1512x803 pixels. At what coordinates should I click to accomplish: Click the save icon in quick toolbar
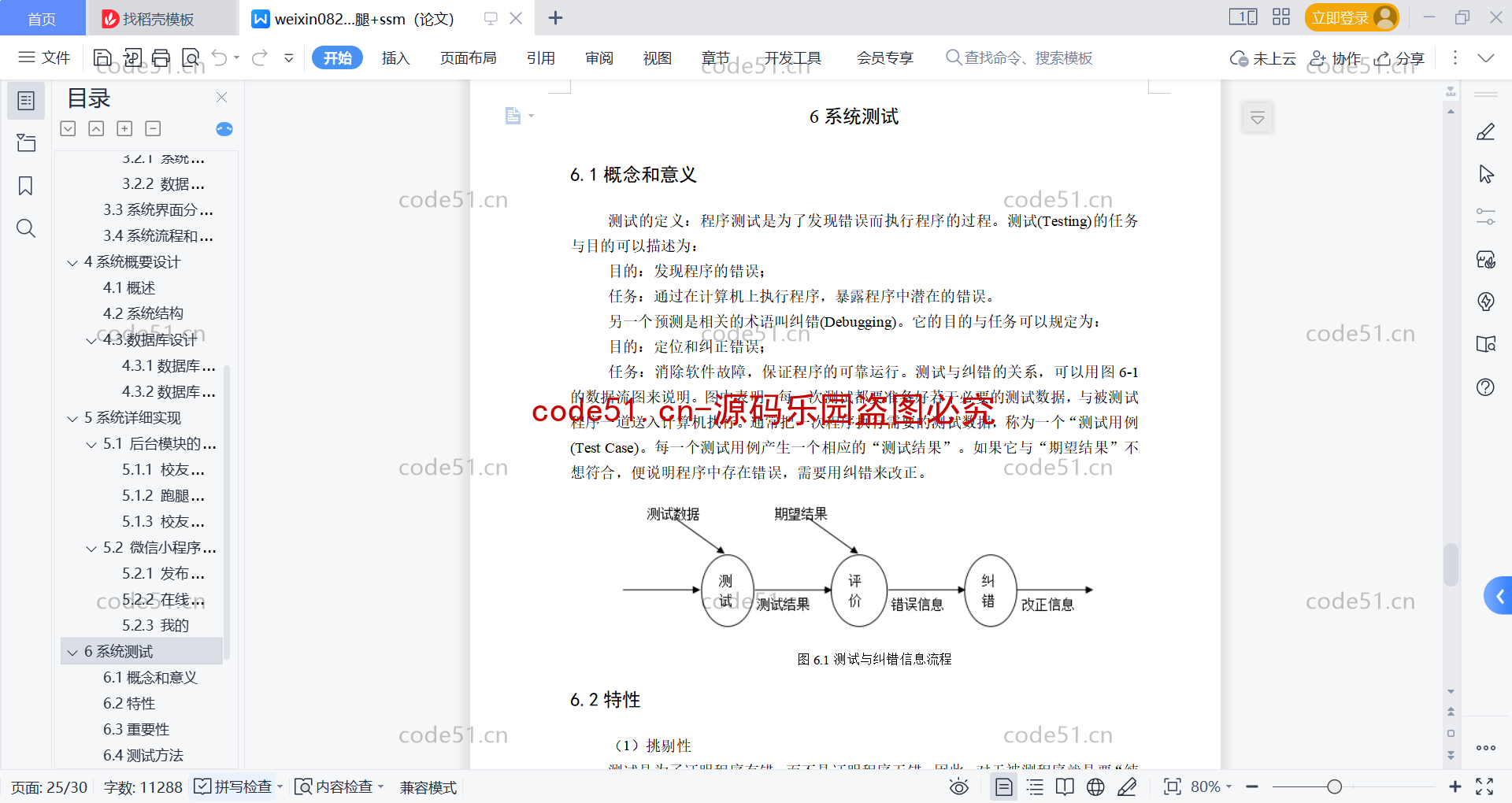(x=102, y=57)
